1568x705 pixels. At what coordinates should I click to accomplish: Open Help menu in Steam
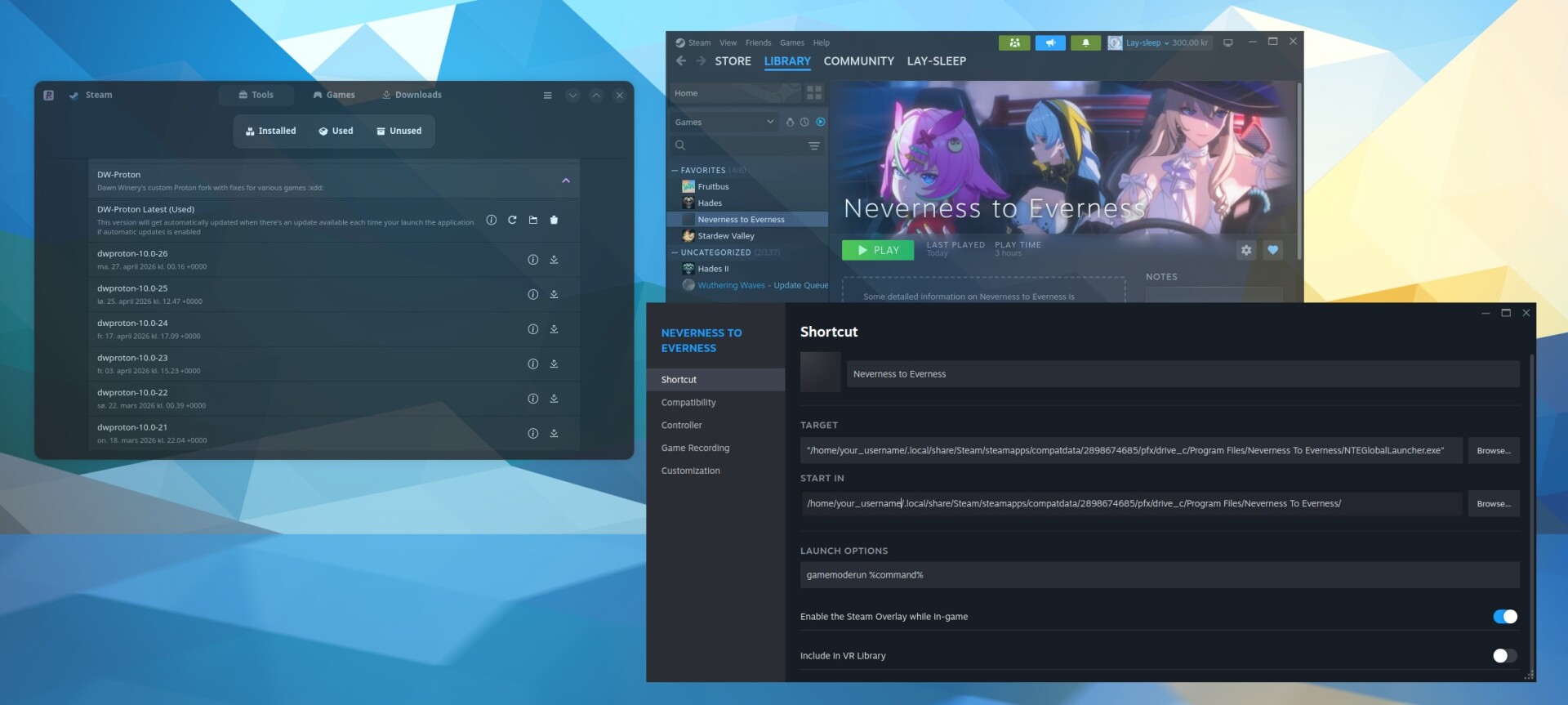point(821,43)
